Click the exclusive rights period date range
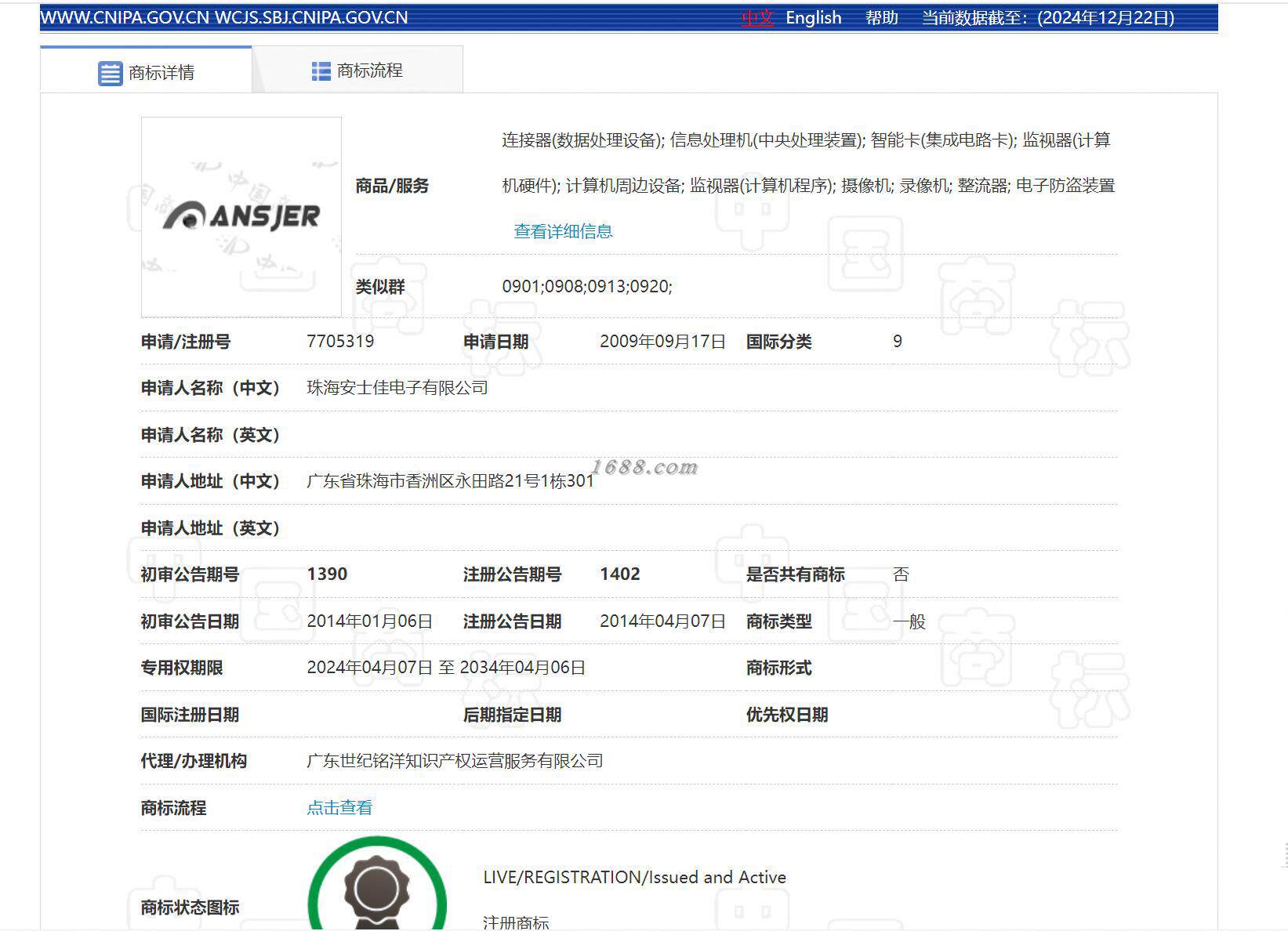The width and height of the screenshot is (1288, 931). pos(446,668)
